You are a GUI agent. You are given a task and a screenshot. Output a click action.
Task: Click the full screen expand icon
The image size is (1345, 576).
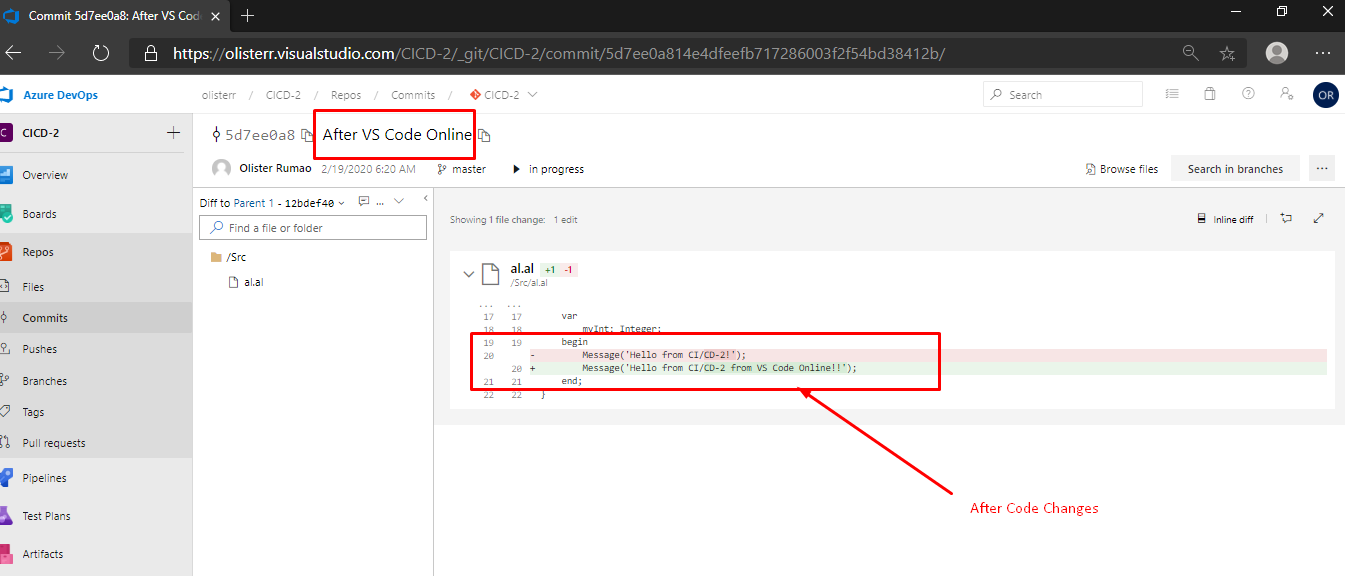coord(1319,218)
